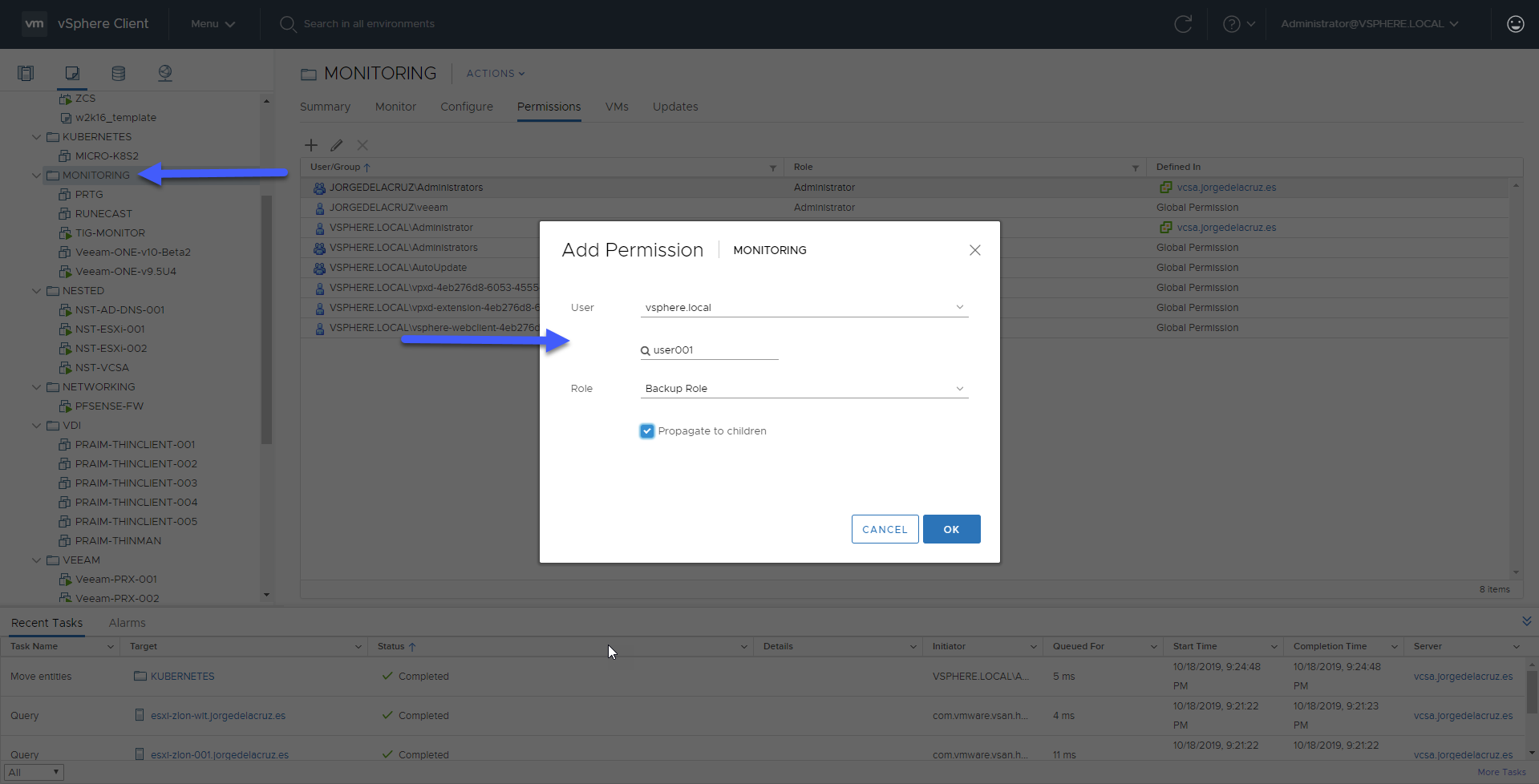This screenshot has width=1539, height=784.
Task: Select VMs and Templates view icon
Action: pos(72,73)
